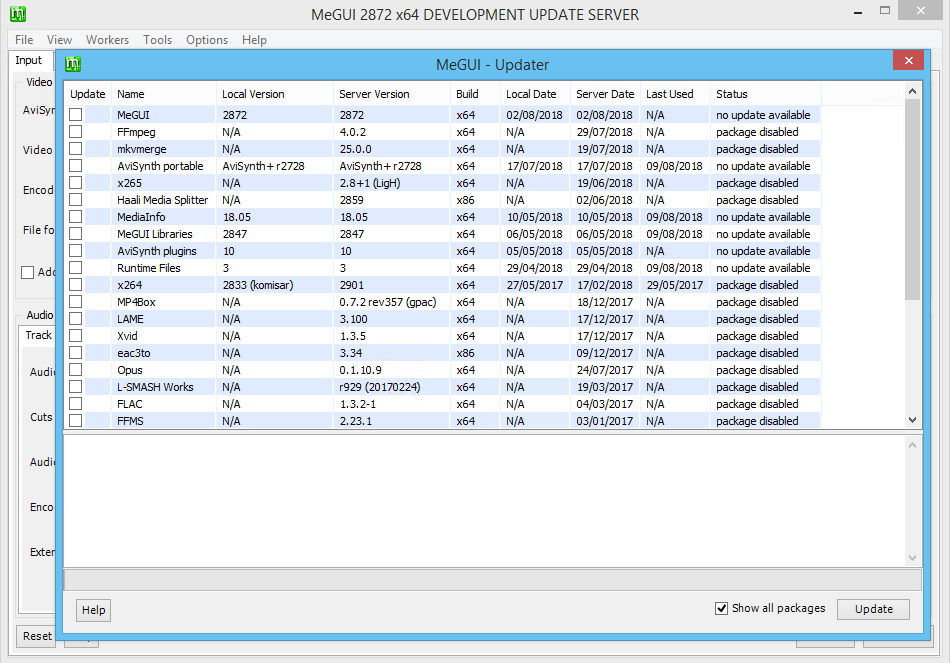Tick the update checkbox for FFmpeg
The height and width of the screenshot is (663, 950).
click(x=76, y=132)
